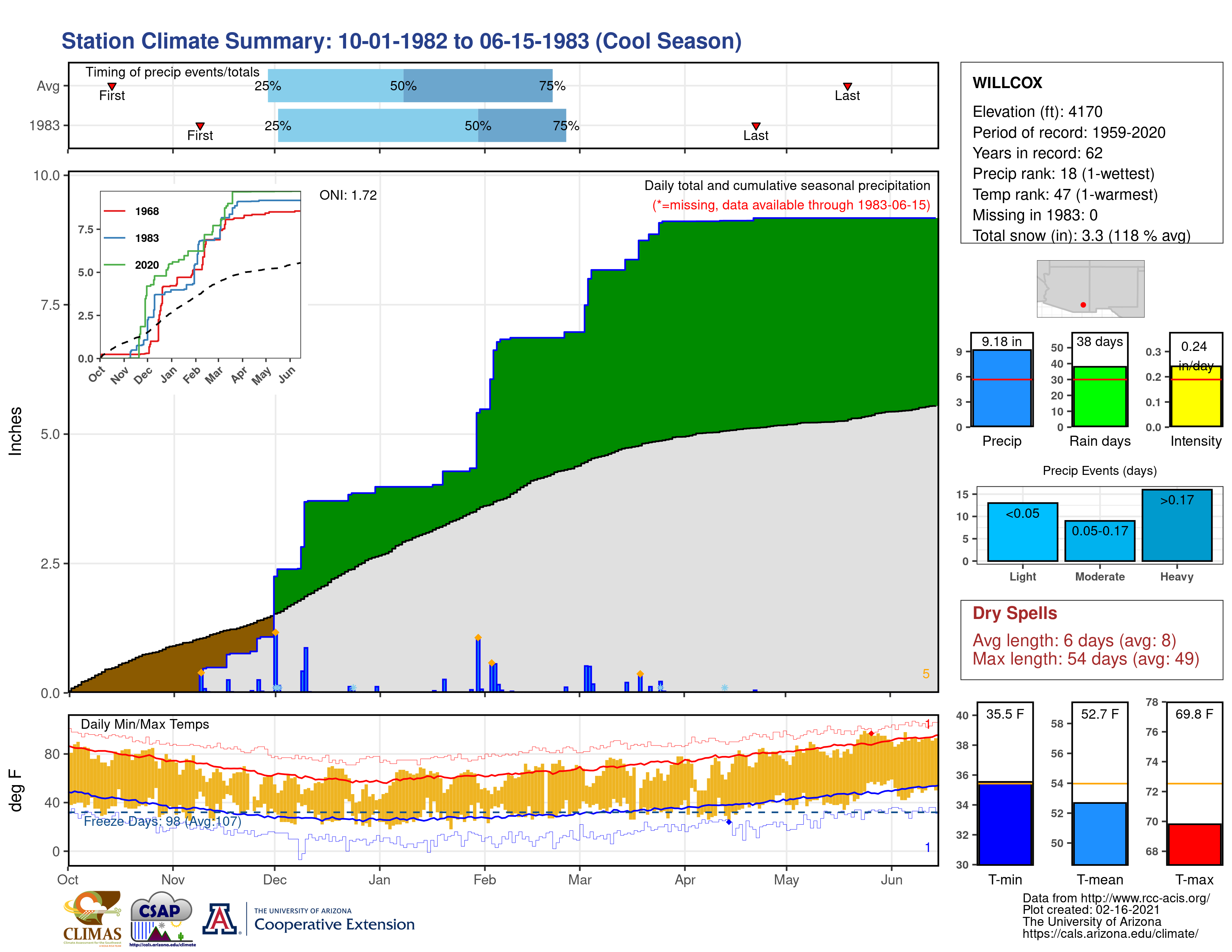Click 'Missing in 1983: 0' text
The width and height of the screenshot is (1232, 952).
1035,215
